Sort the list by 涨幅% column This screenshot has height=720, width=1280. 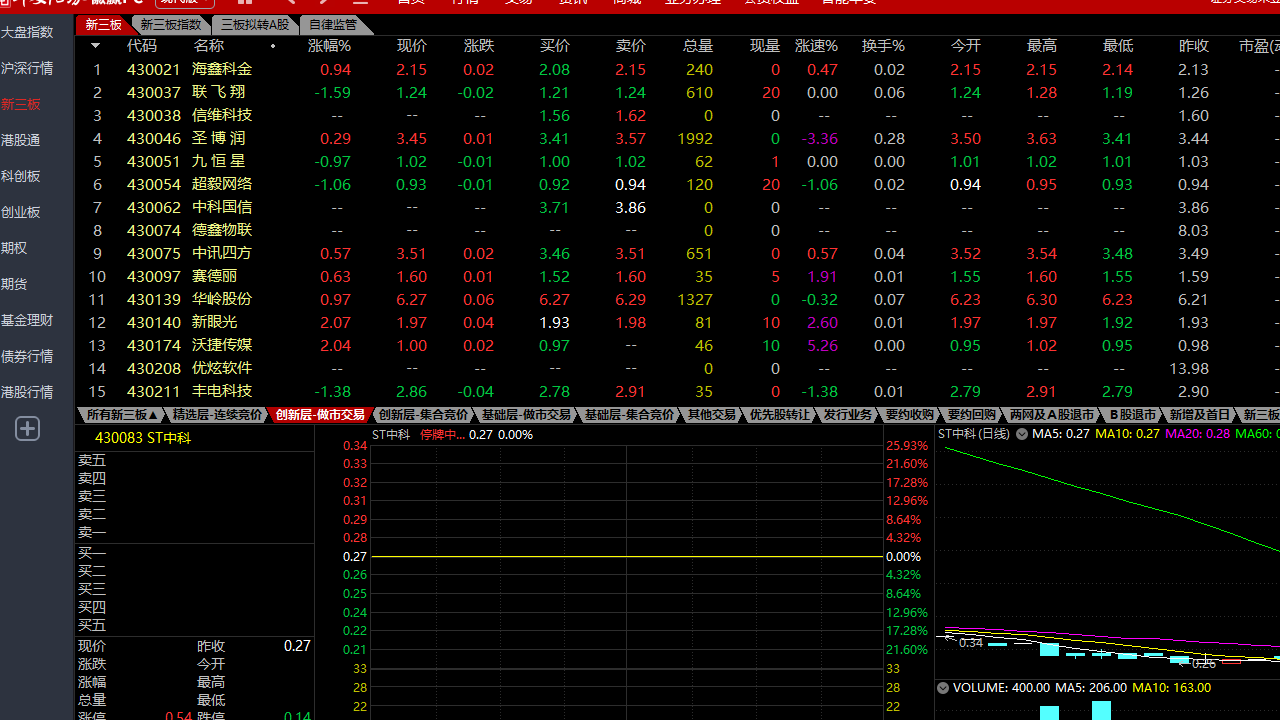329,46
